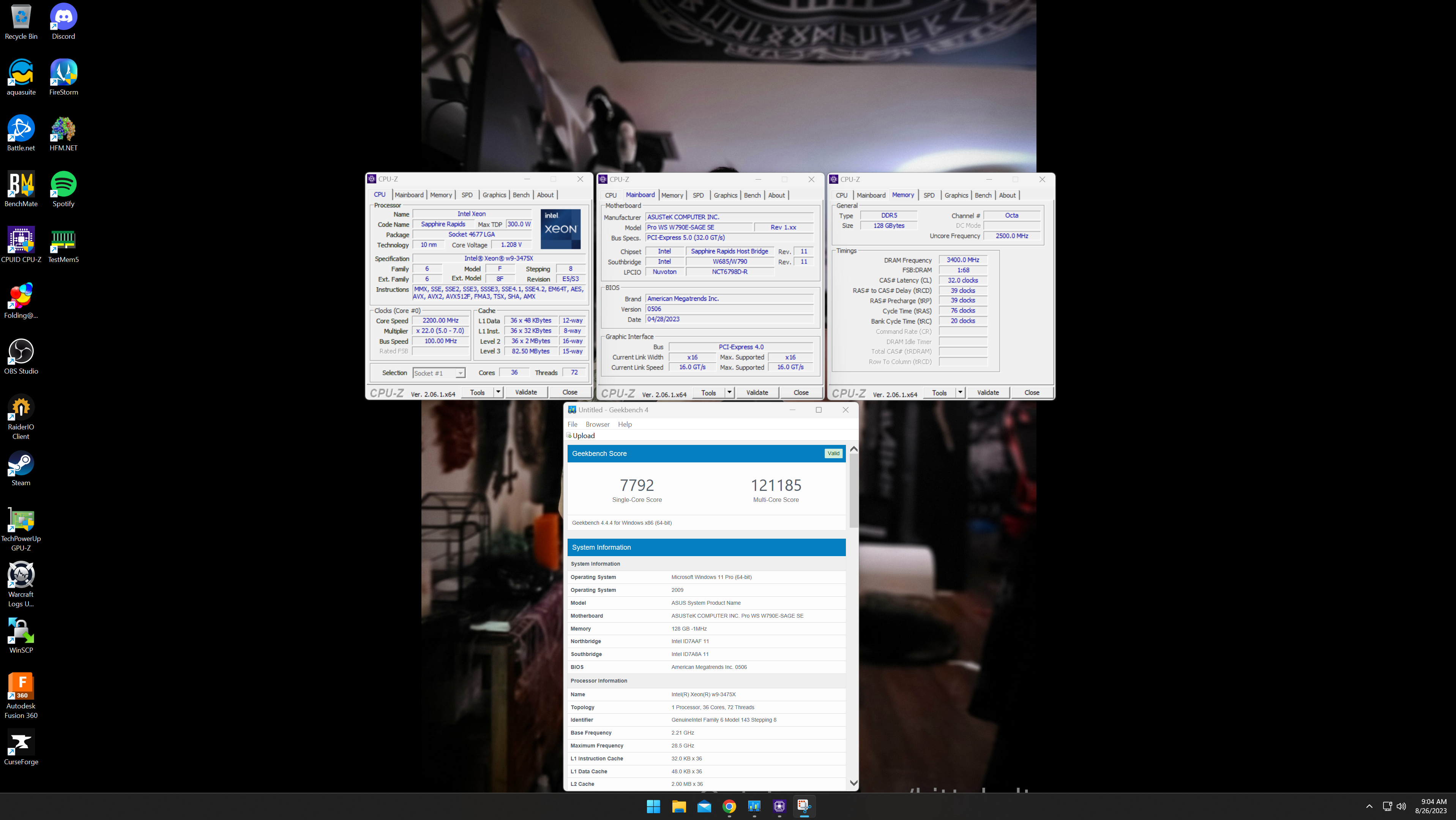The height and width of the screenshot is (820, 1456).
Task: Click the Geekbench scrollbar down arrow
Action: (853, 783)
